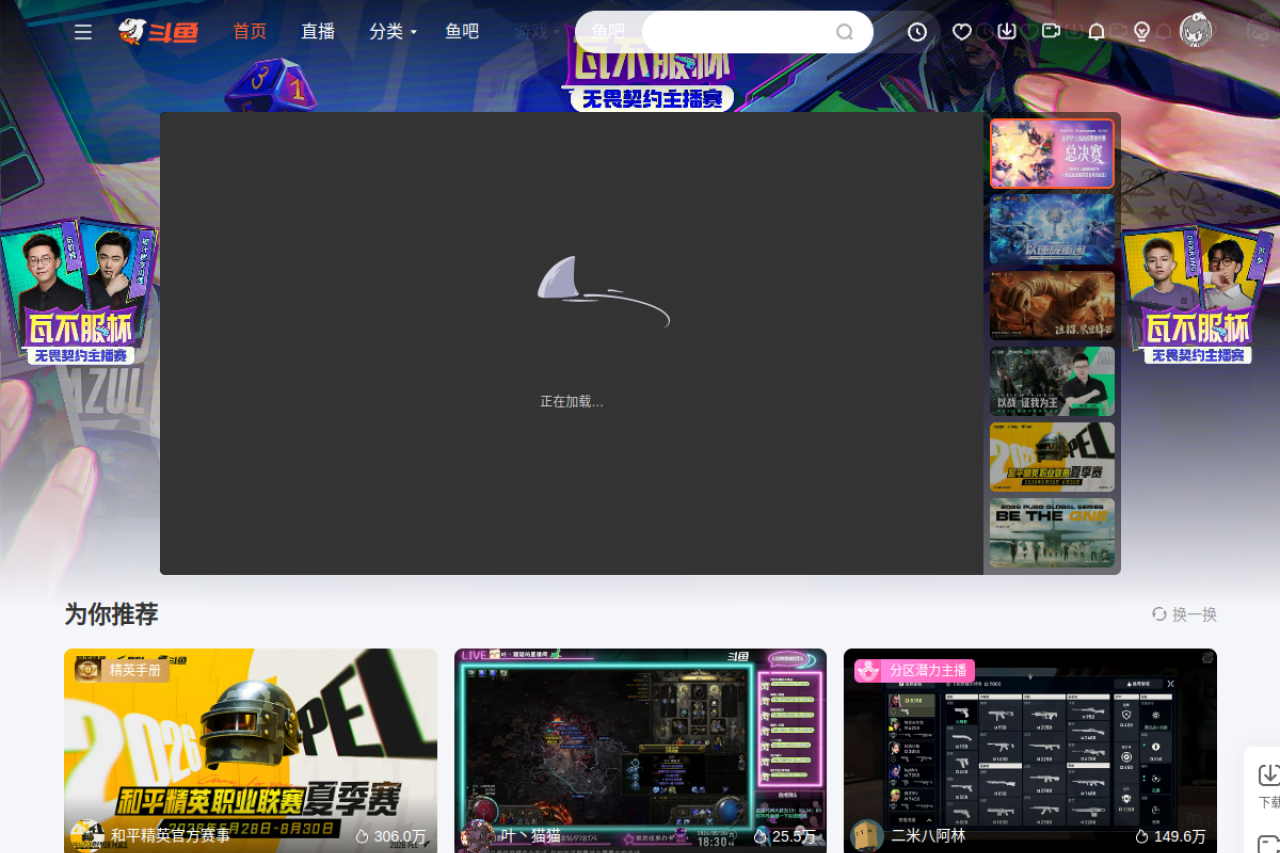Open the neon-framed game stream card image

pyautogui.click(x=641, y=751)
